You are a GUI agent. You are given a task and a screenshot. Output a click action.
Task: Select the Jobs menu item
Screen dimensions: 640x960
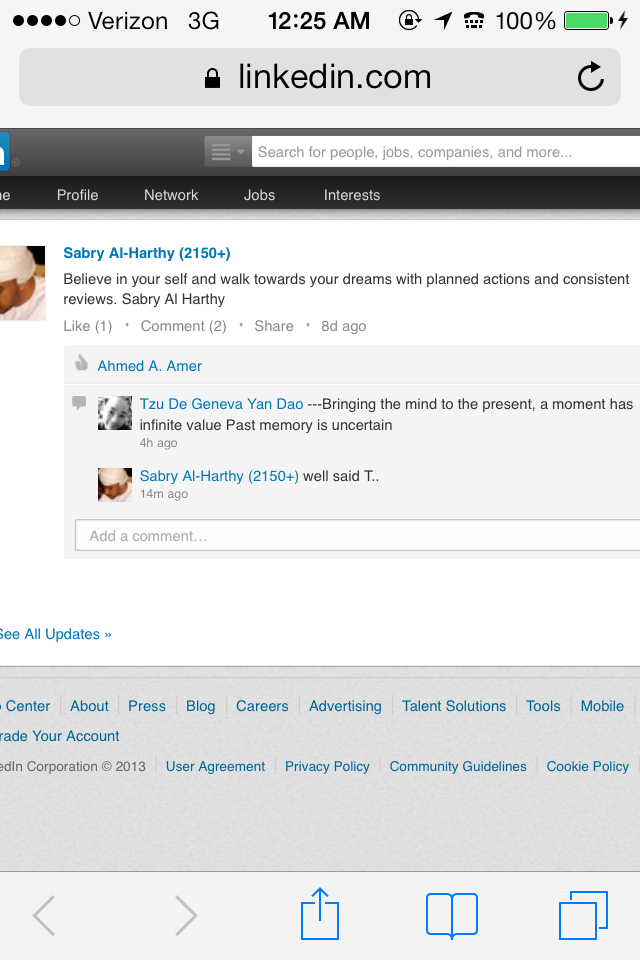(259, 195)
